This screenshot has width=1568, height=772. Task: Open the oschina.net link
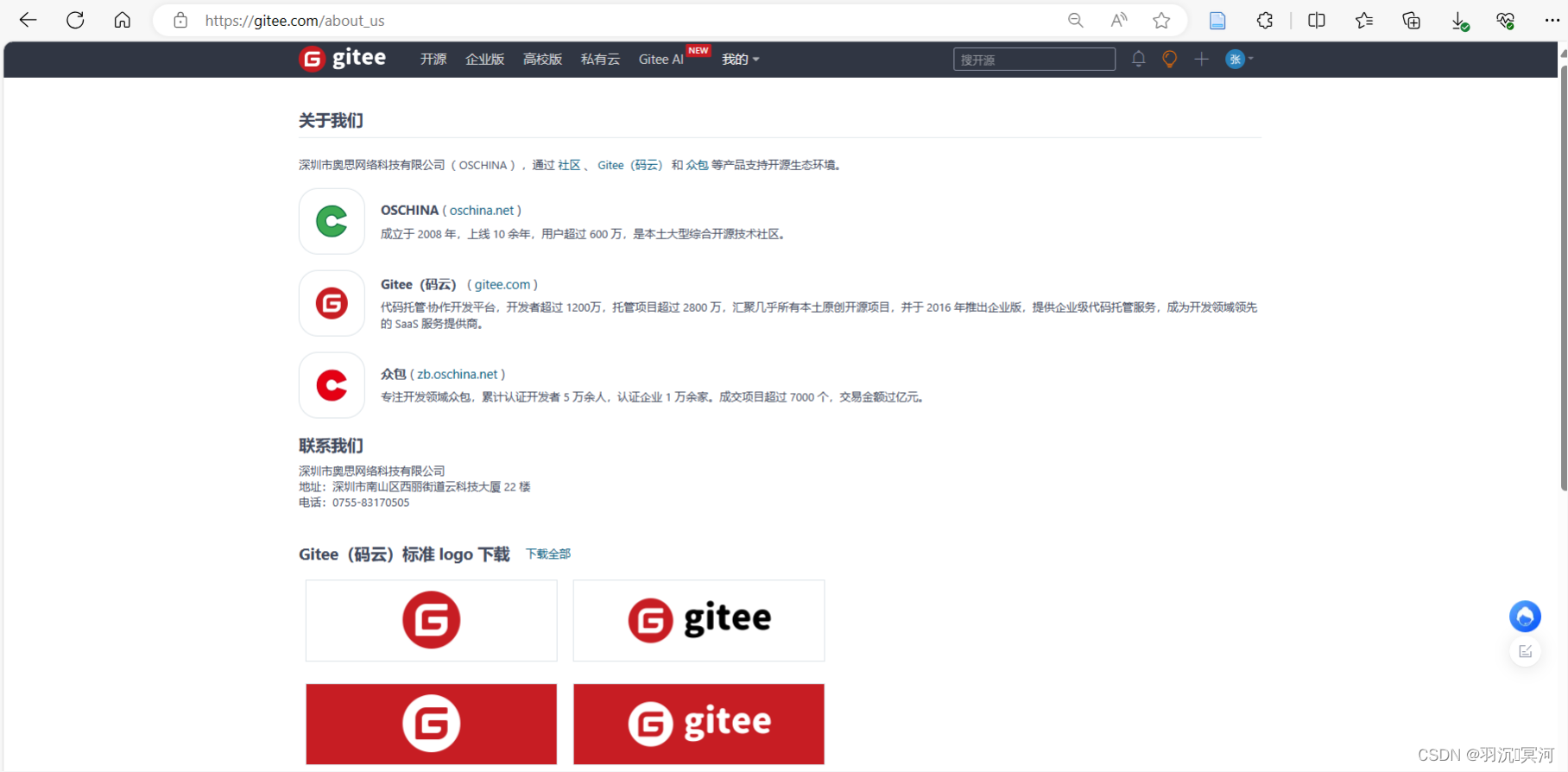click(482, 210)
